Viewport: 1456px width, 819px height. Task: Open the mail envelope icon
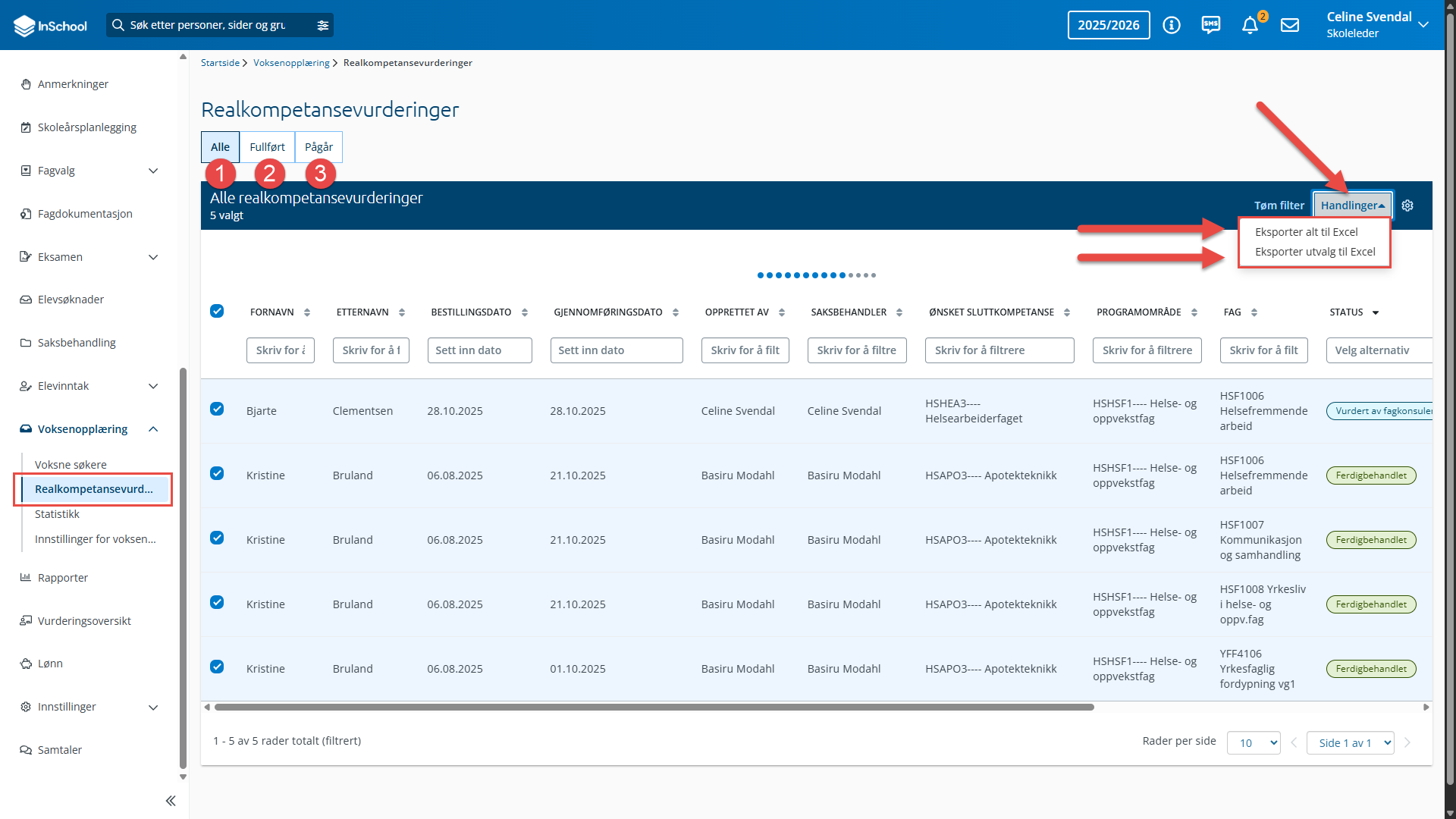(1290, 25)
